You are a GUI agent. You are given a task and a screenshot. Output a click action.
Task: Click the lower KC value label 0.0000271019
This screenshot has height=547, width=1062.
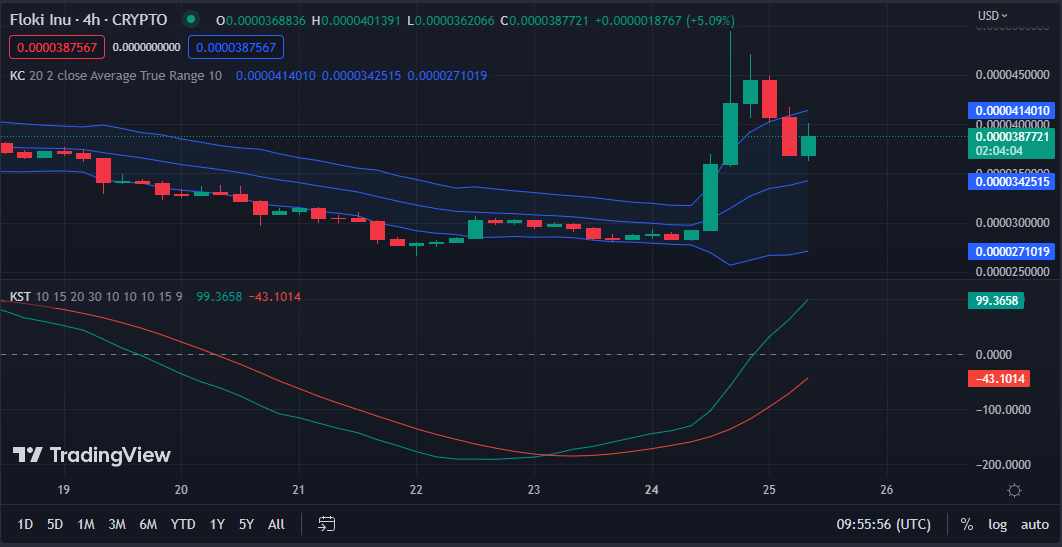(1012, 252)
